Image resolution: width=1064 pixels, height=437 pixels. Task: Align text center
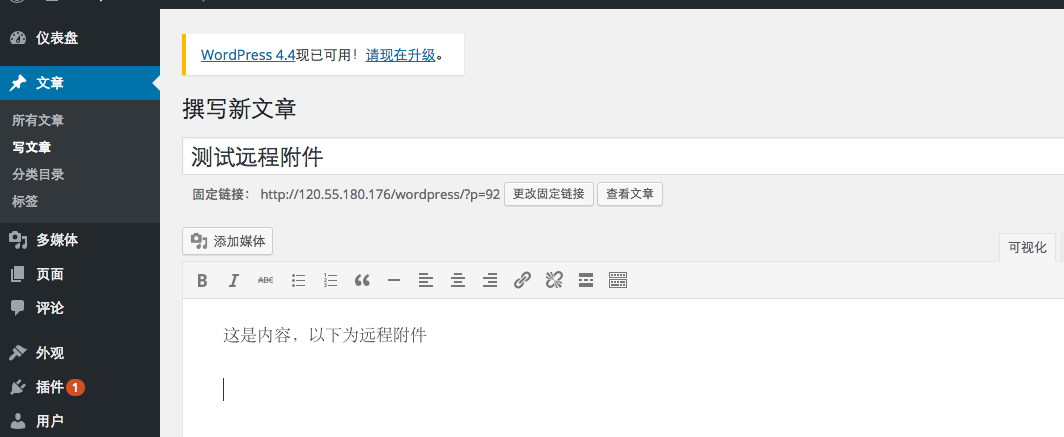coord(458,280)
